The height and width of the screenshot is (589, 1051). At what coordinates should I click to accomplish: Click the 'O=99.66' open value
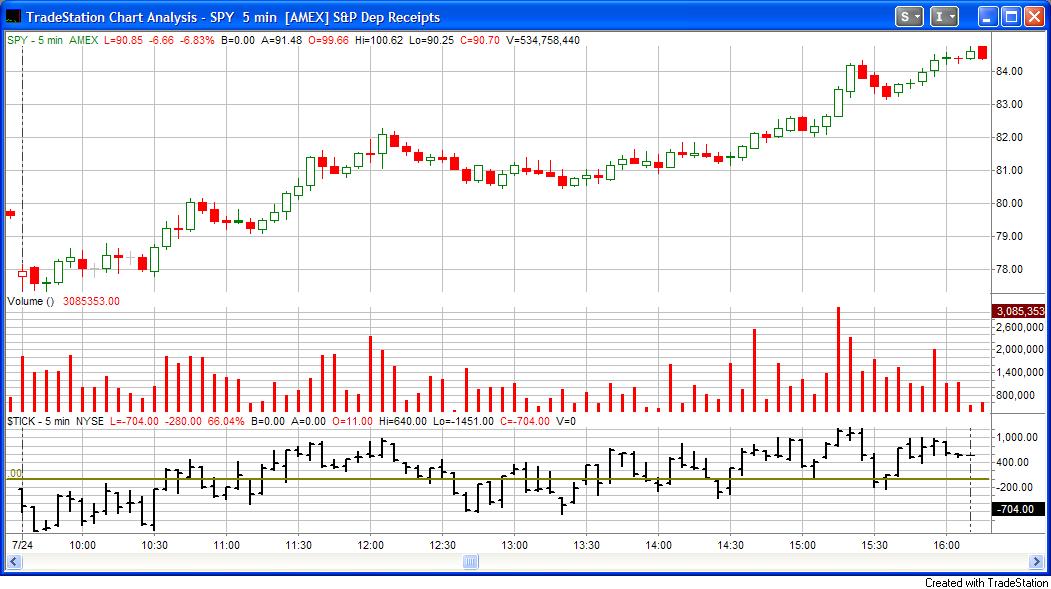(328, 40)
